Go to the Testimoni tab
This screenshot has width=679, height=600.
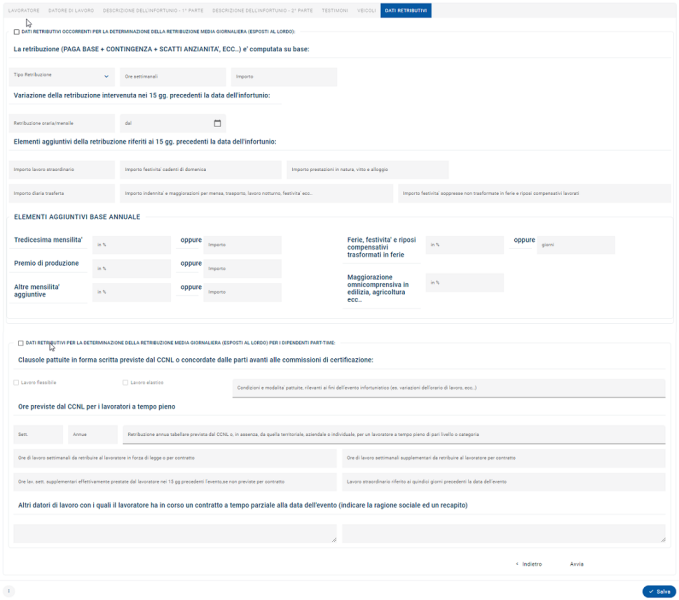point(335,10)
